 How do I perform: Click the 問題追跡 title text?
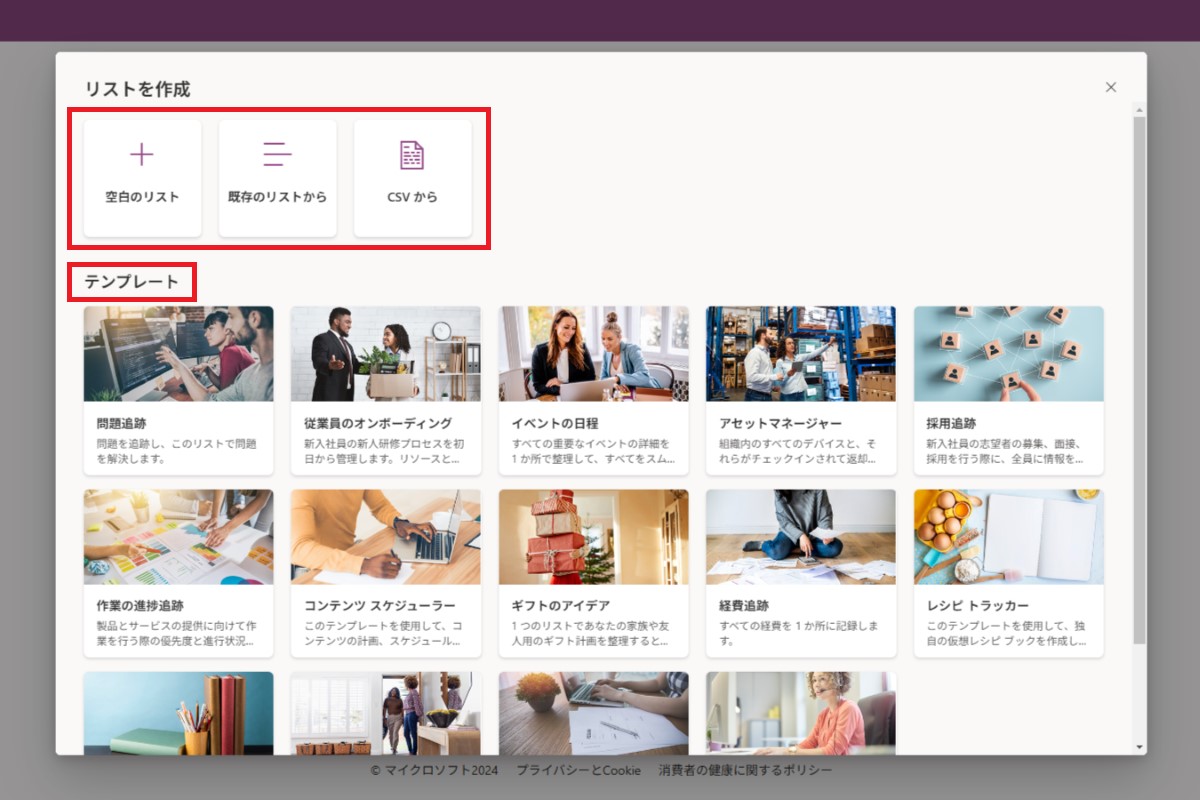(121, 423)
